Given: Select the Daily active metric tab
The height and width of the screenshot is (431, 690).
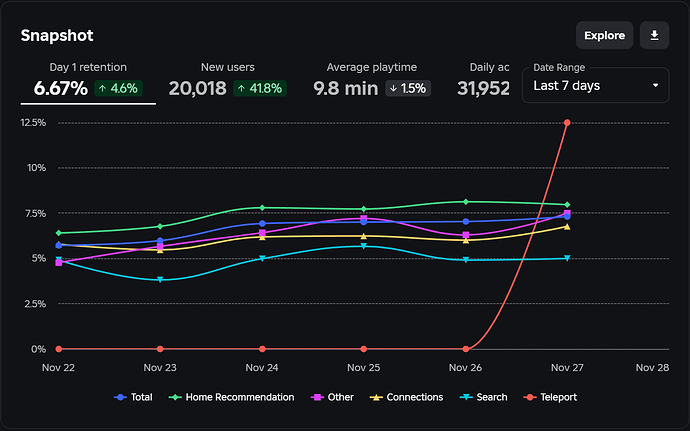Looking at the screenshot, I should coord(483,81).
